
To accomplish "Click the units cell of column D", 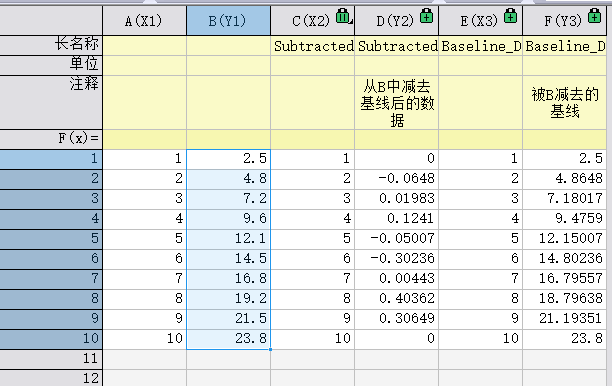I will (397, 66).
